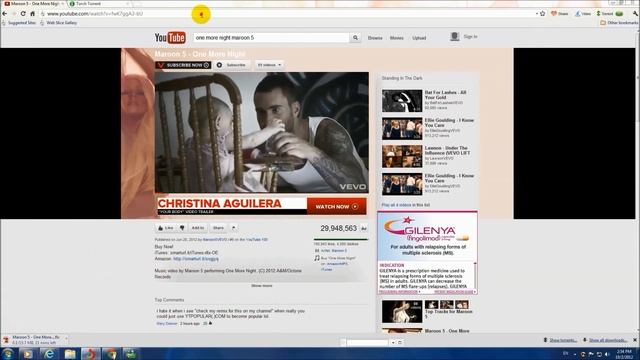Click the Sign In link

(470, 37)
